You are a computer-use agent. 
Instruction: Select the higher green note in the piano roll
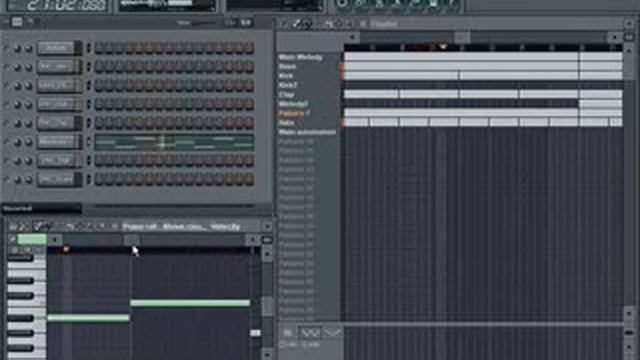click(190, 303)
